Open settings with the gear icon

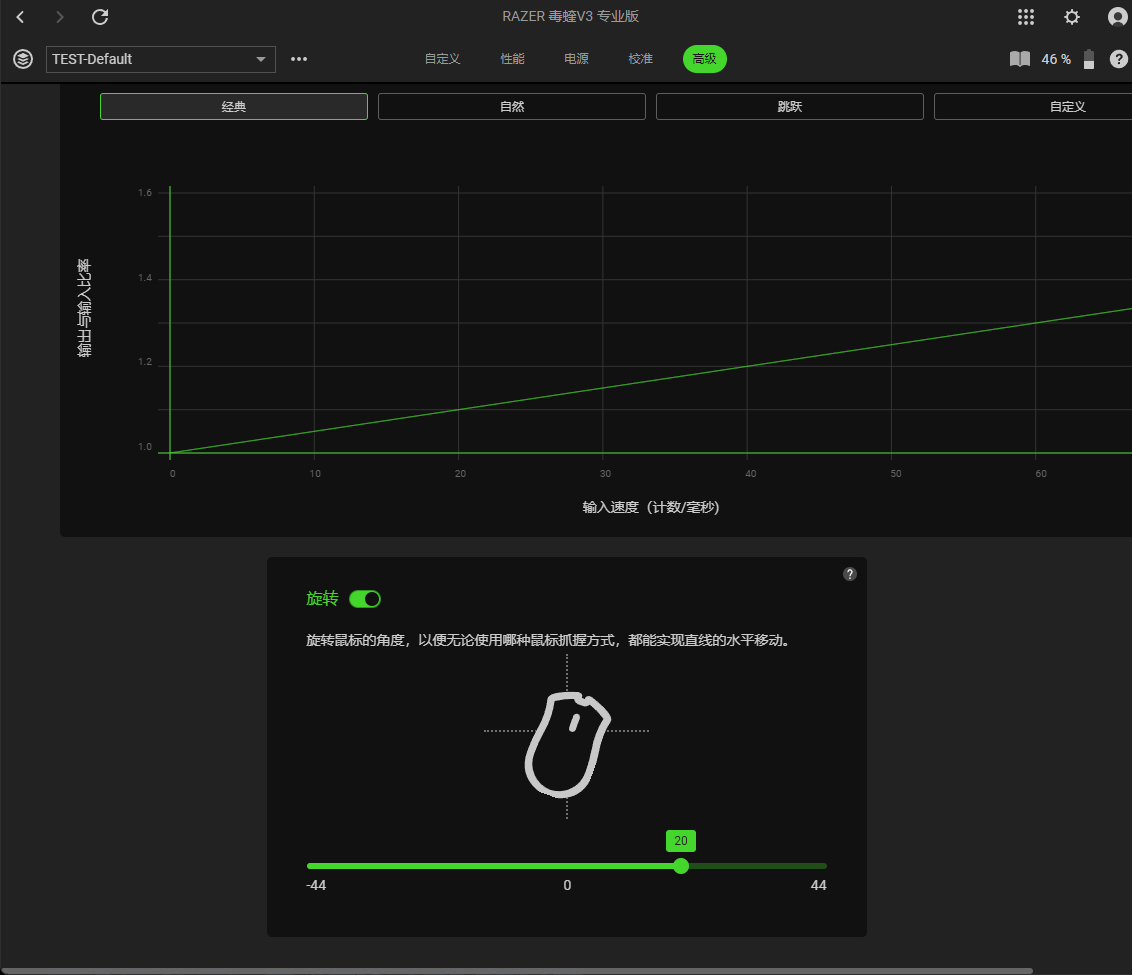tap(1072, 17)
